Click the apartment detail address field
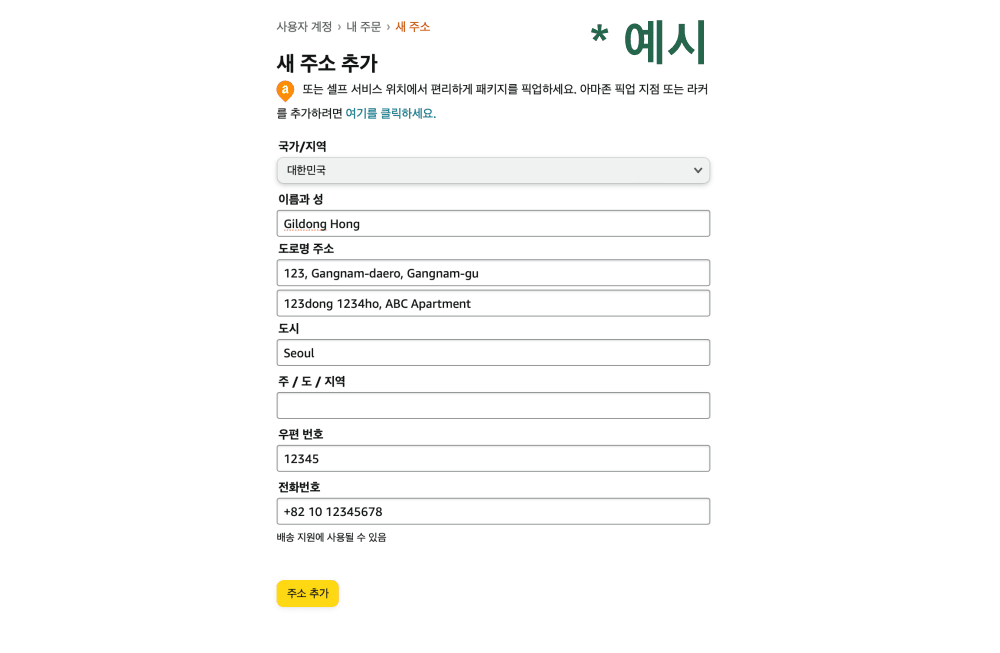 (493, 304)
